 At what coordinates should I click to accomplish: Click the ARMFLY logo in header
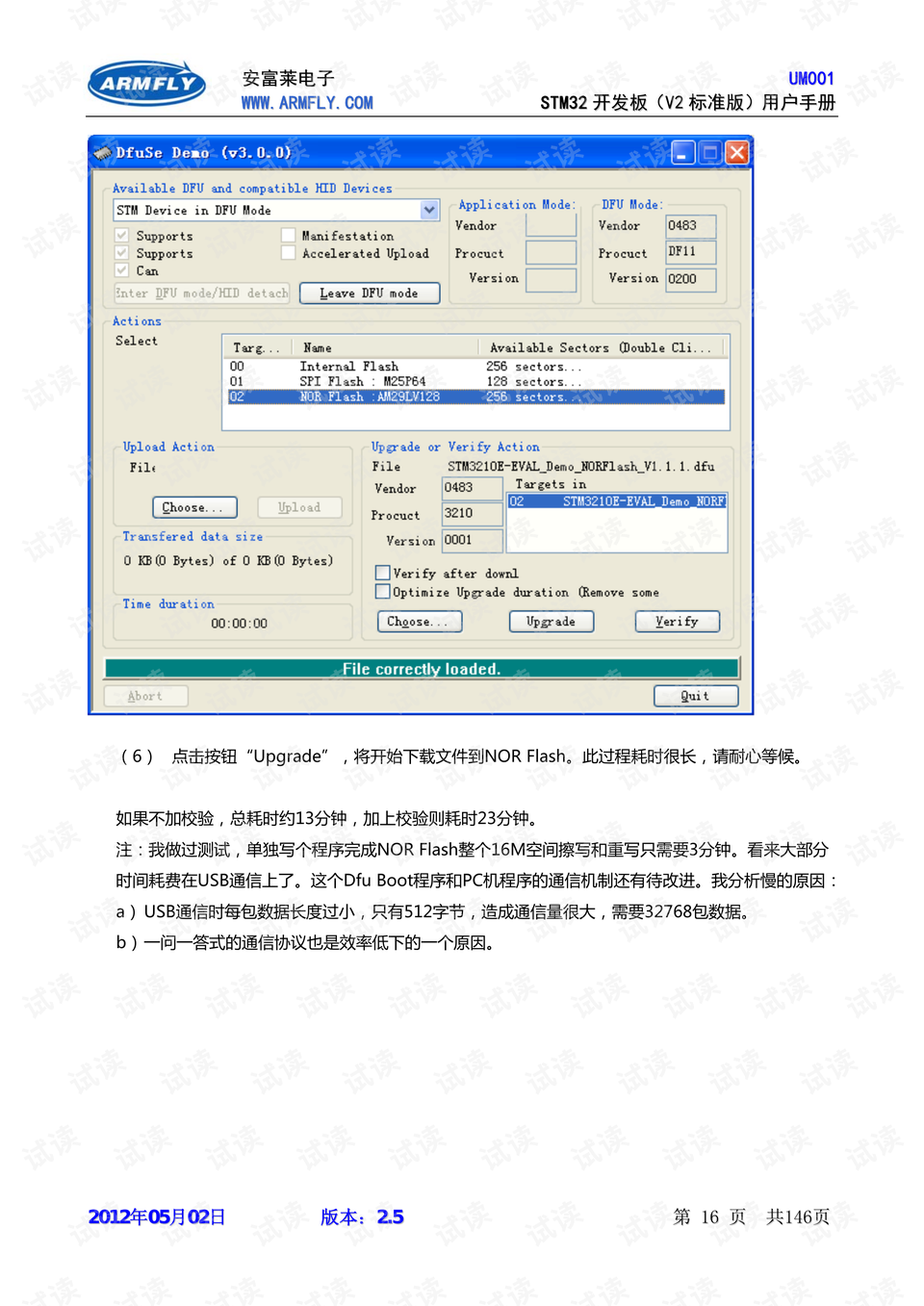146,84
